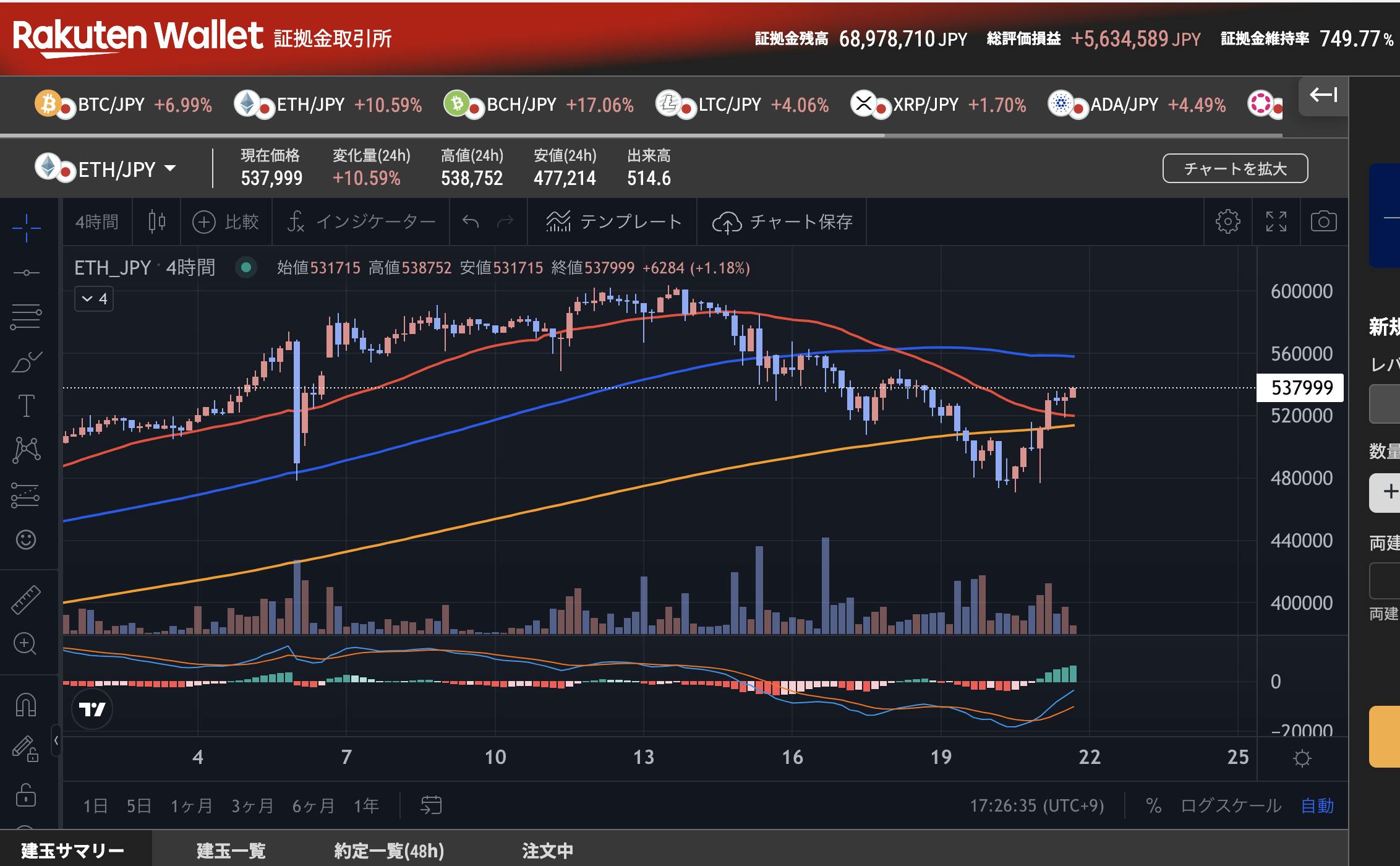
Task: Switch to the 注文中 tab
Action: (x=547, y=851)
